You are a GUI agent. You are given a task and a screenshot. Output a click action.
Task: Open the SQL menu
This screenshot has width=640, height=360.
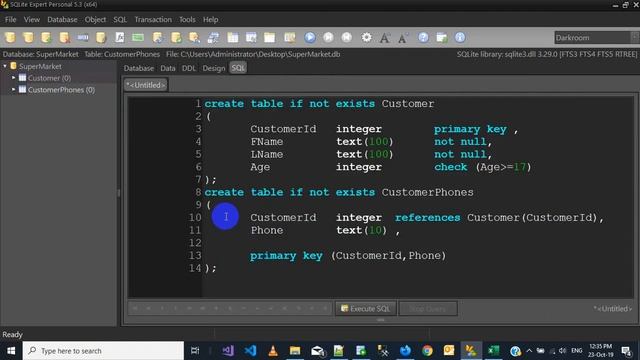click(x=120, y=20)
